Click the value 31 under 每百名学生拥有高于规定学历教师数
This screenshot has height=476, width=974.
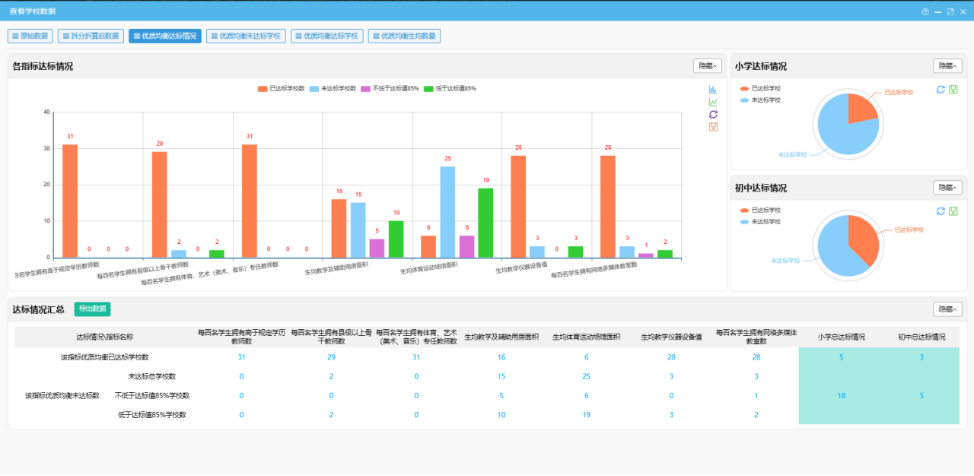click(x=241, y=357)
